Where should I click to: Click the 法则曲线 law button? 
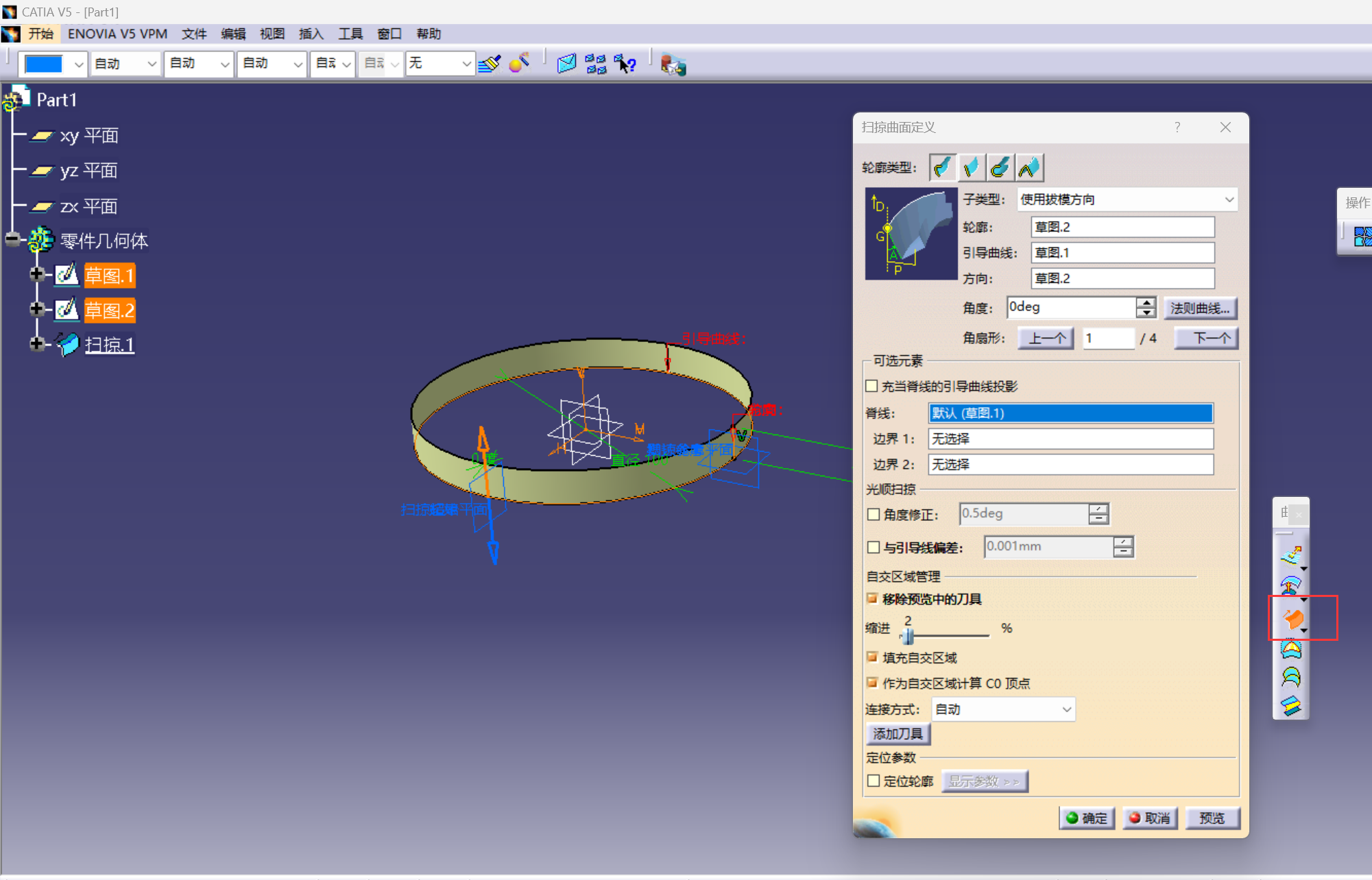1199,308
